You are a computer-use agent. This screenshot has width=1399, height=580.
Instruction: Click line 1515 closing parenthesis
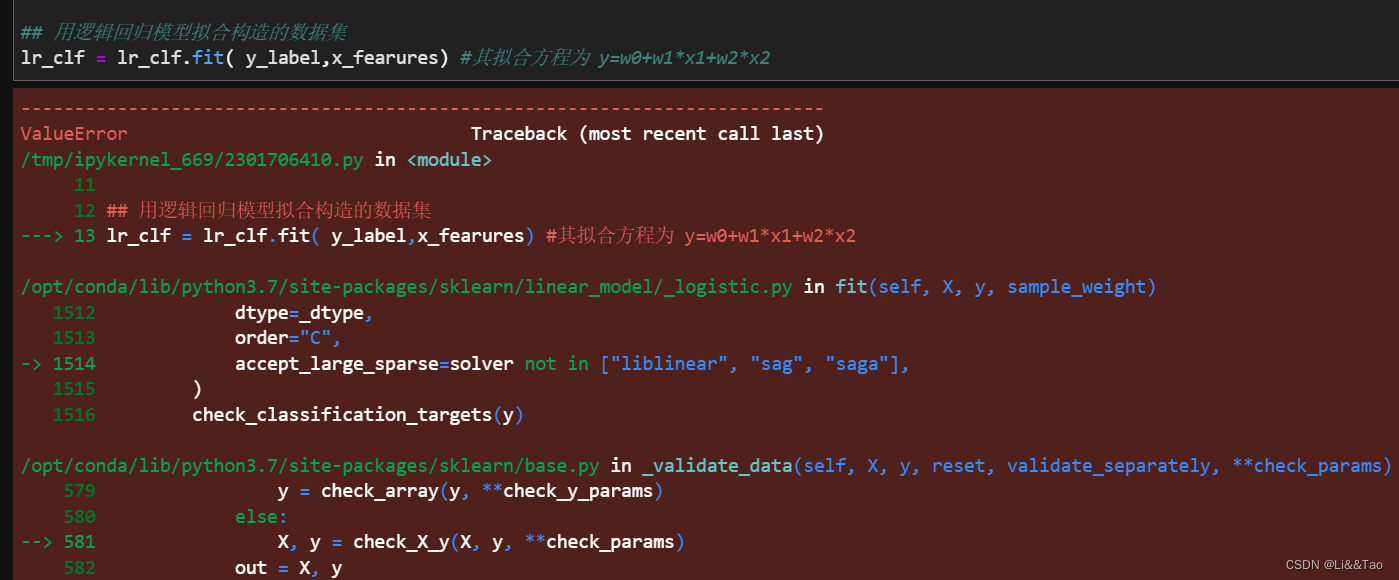(x=197, y=389)
